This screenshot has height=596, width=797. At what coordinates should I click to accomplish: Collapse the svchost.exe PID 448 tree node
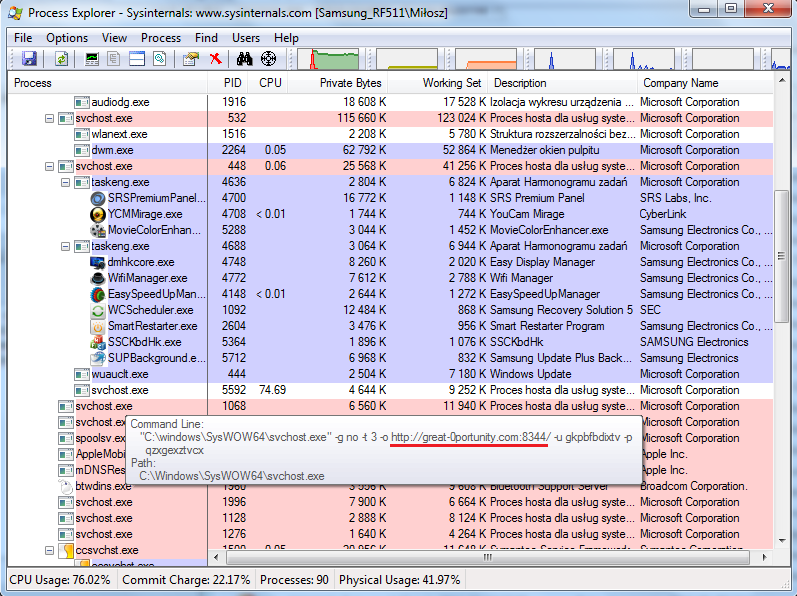[49, 166]
